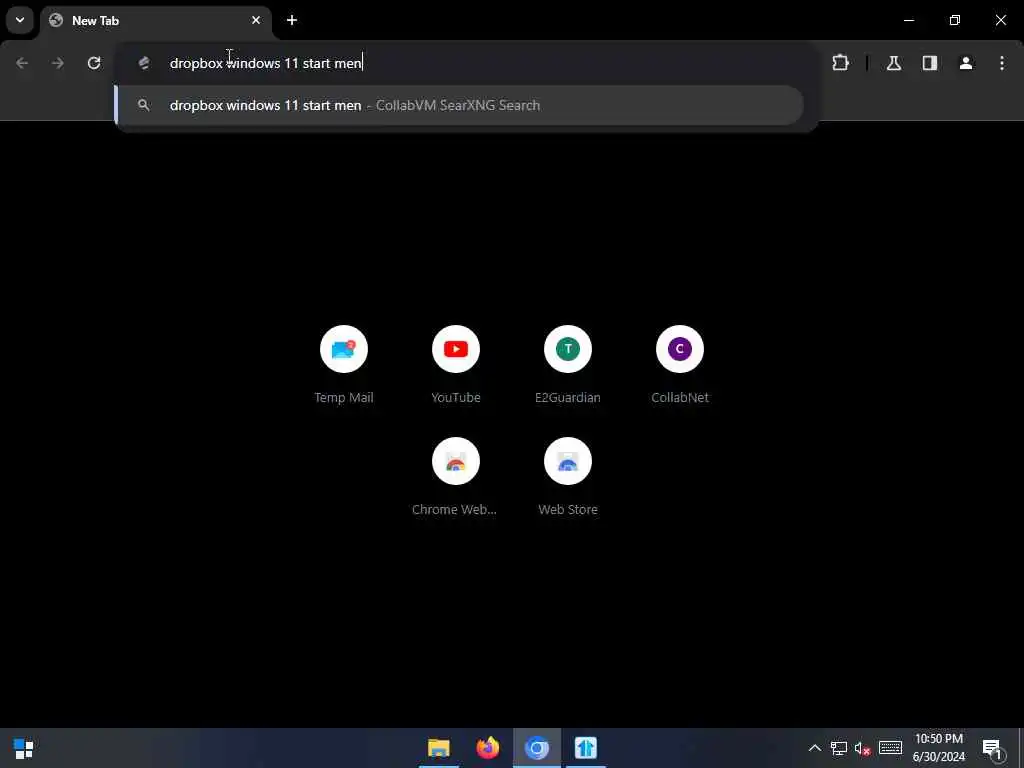Screen dimensions: 1024x768
Task: Close the New Tab tab
Action: click(x=256, y=20)
